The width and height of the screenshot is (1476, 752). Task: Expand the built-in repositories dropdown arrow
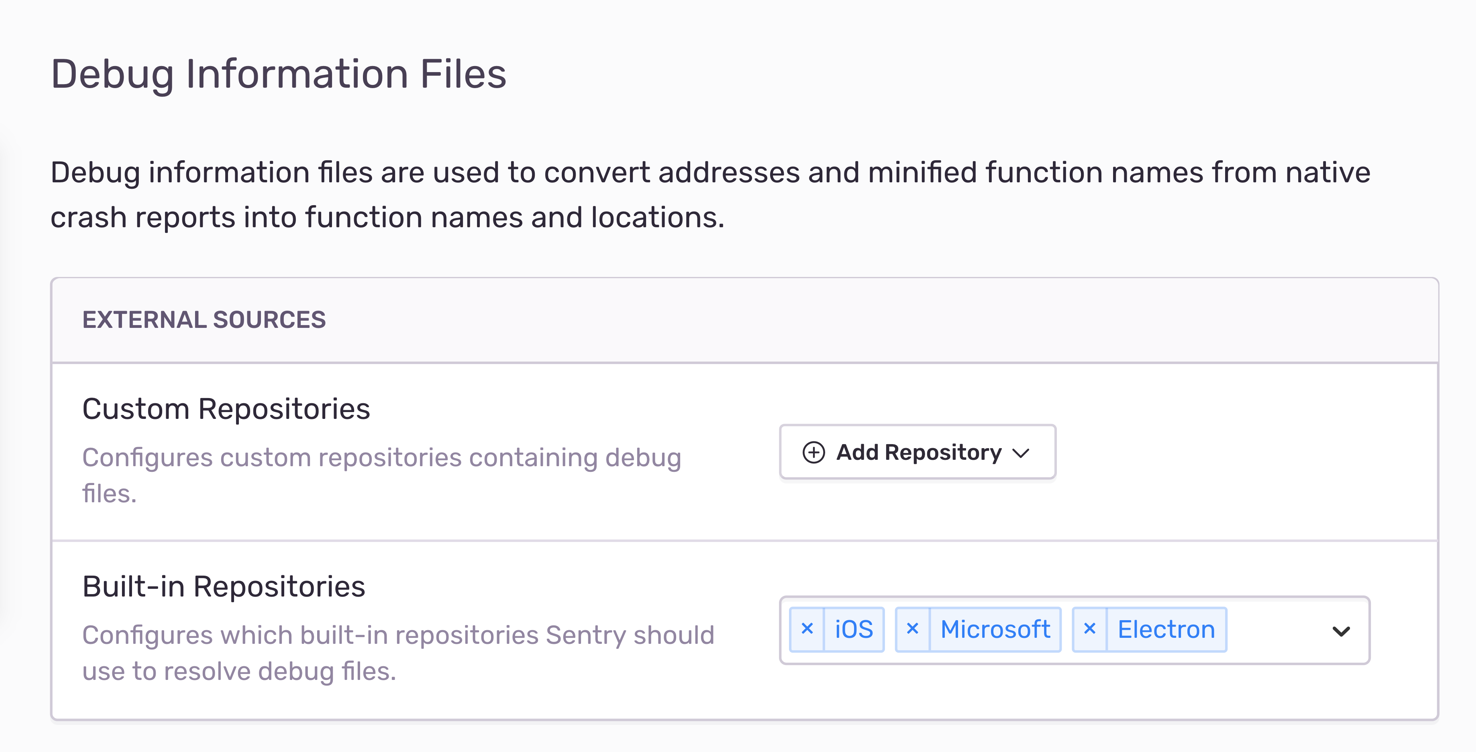tap(1341, 631)
